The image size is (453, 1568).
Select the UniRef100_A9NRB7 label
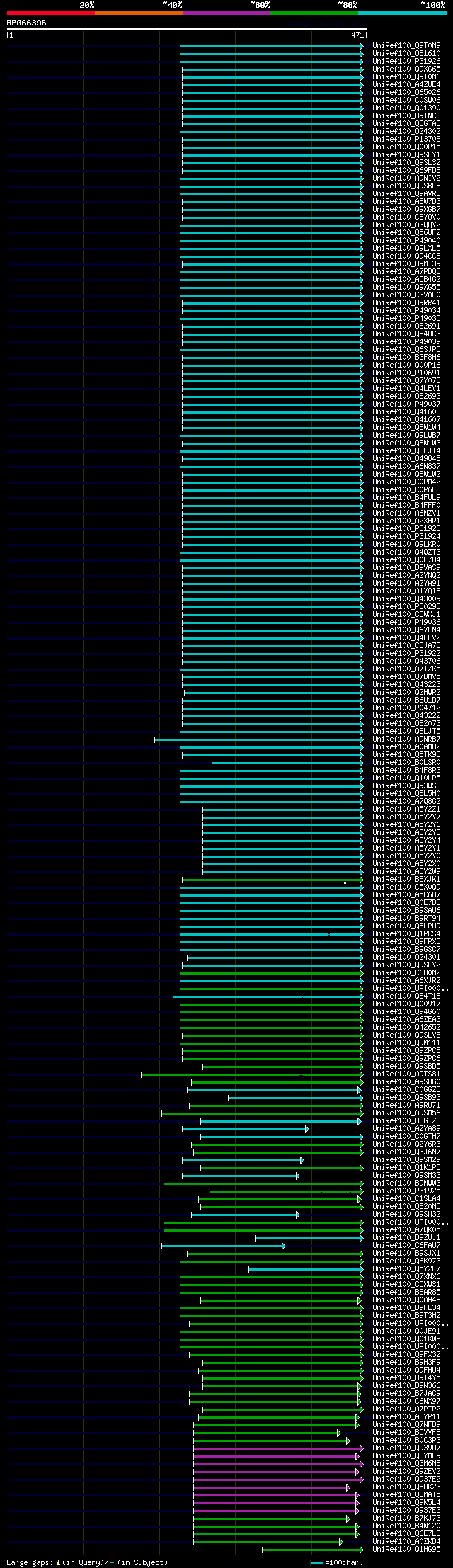point(406,739)
